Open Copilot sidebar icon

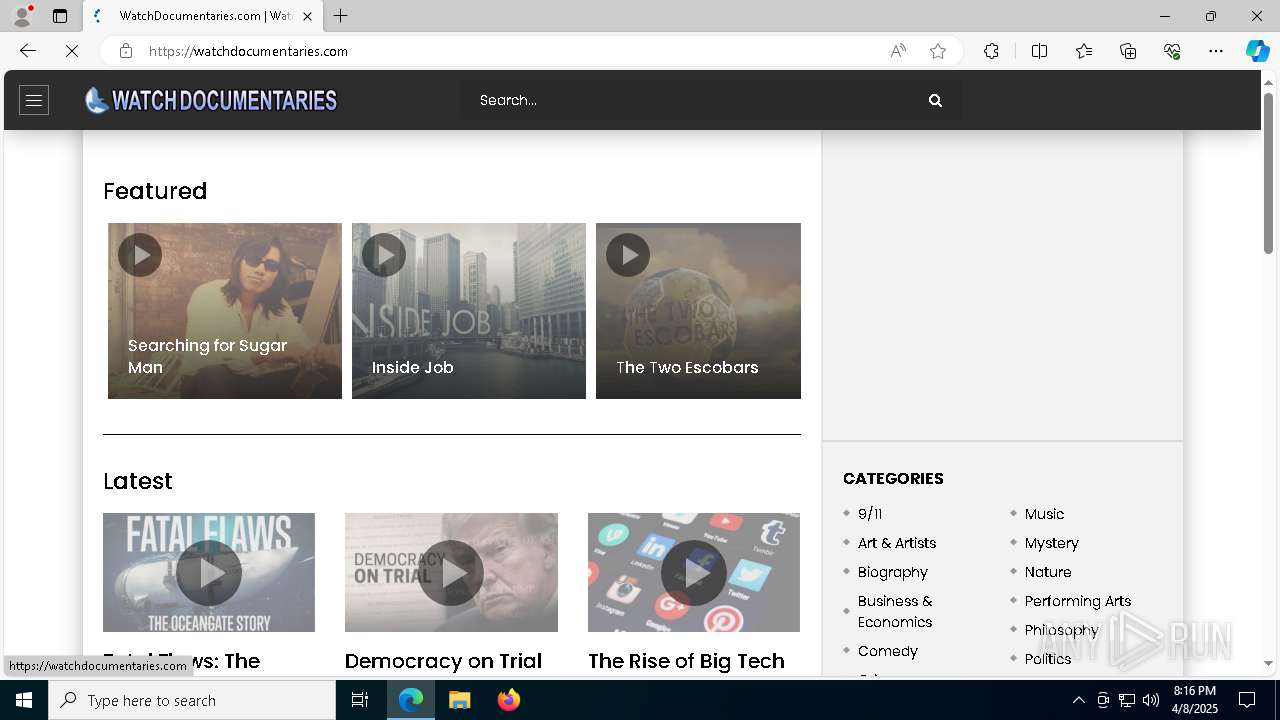[x=1257, y=51]
